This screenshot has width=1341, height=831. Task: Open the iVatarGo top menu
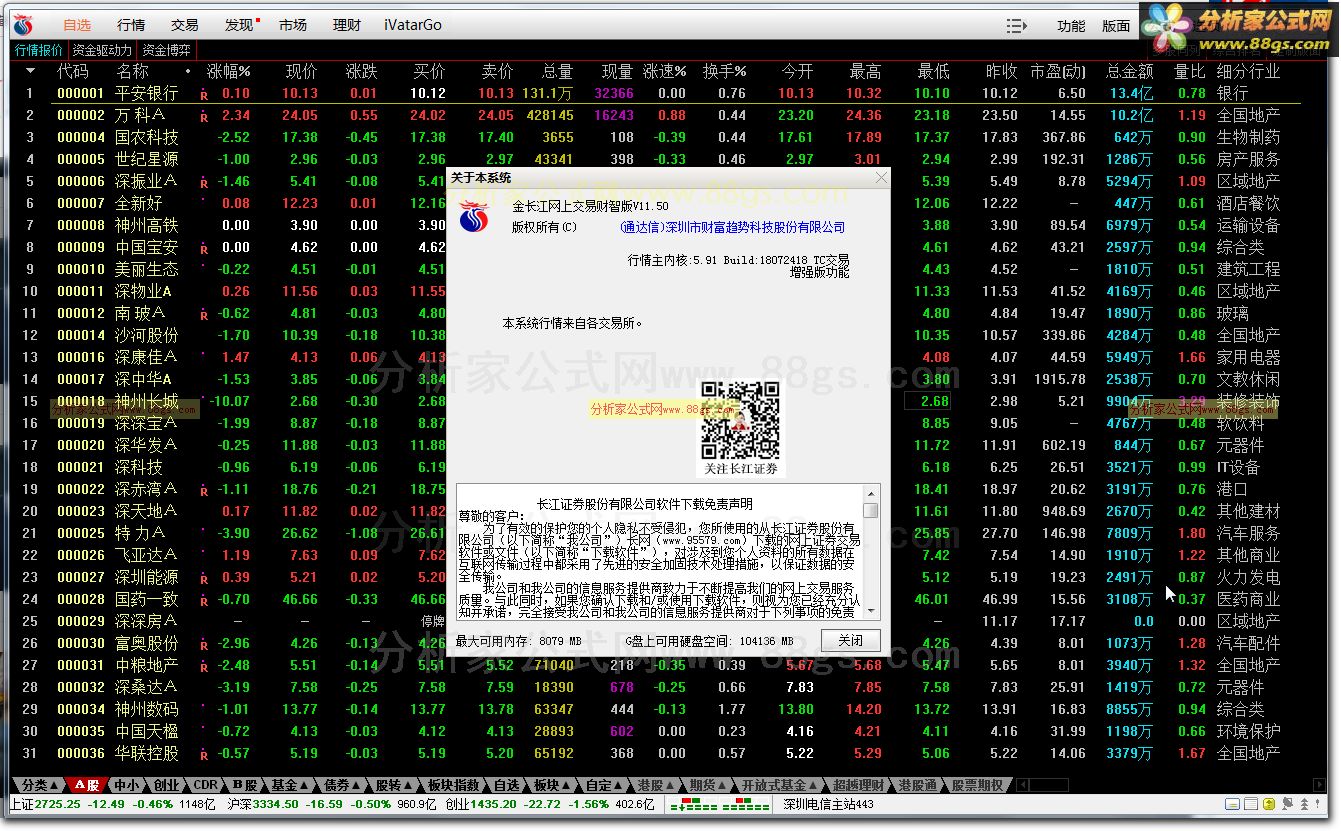413,25
